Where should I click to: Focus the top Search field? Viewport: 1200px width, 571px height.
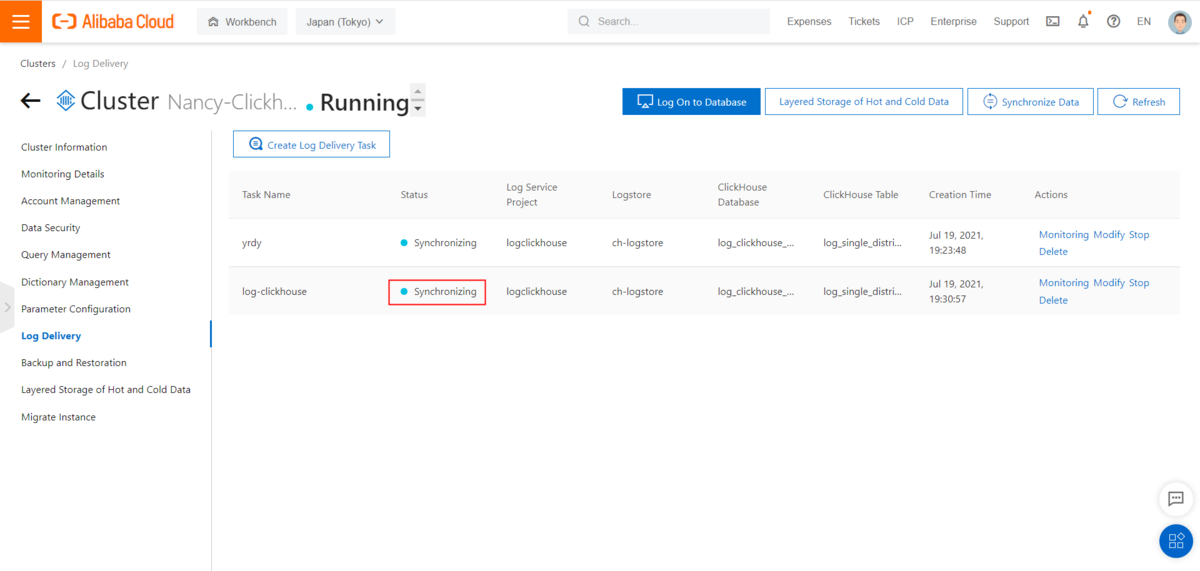[669, 21]
